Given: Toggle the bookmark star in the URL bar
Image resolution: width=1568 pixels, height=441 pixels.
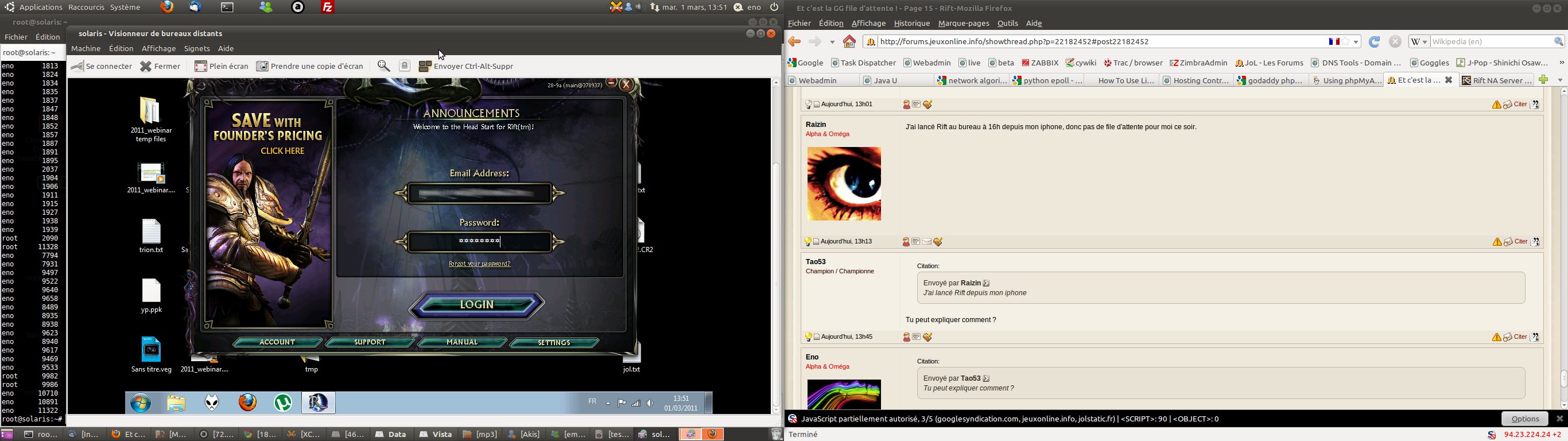Looking at the screenshot, I should (1346, 41).
